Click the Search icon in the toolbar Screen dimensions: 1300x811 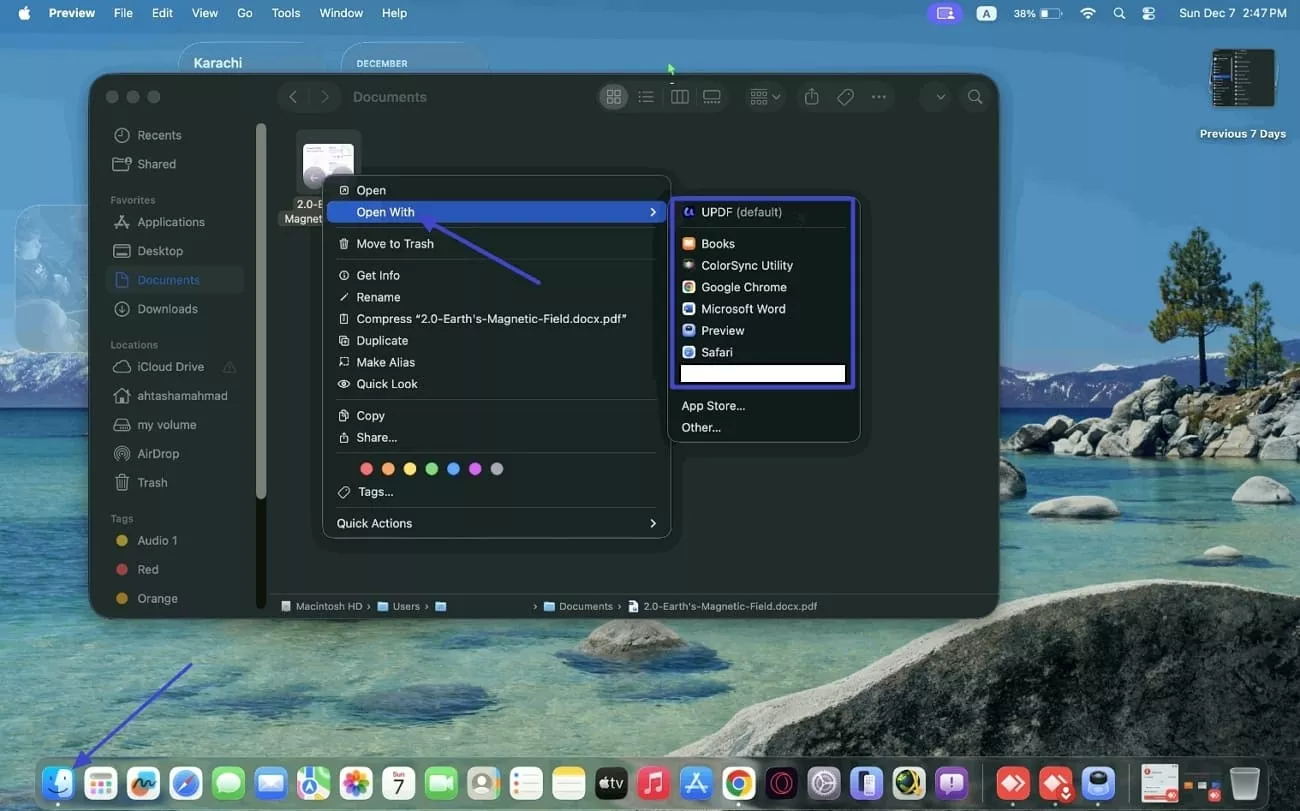click(975, 96)
